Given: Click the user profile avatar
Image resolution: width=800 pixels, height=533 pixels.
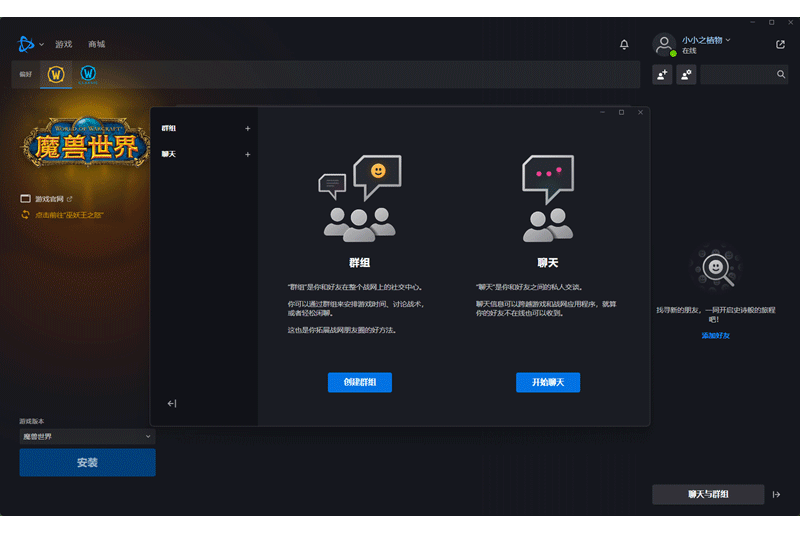Looking at the screenshot, I should pos(664,44).
